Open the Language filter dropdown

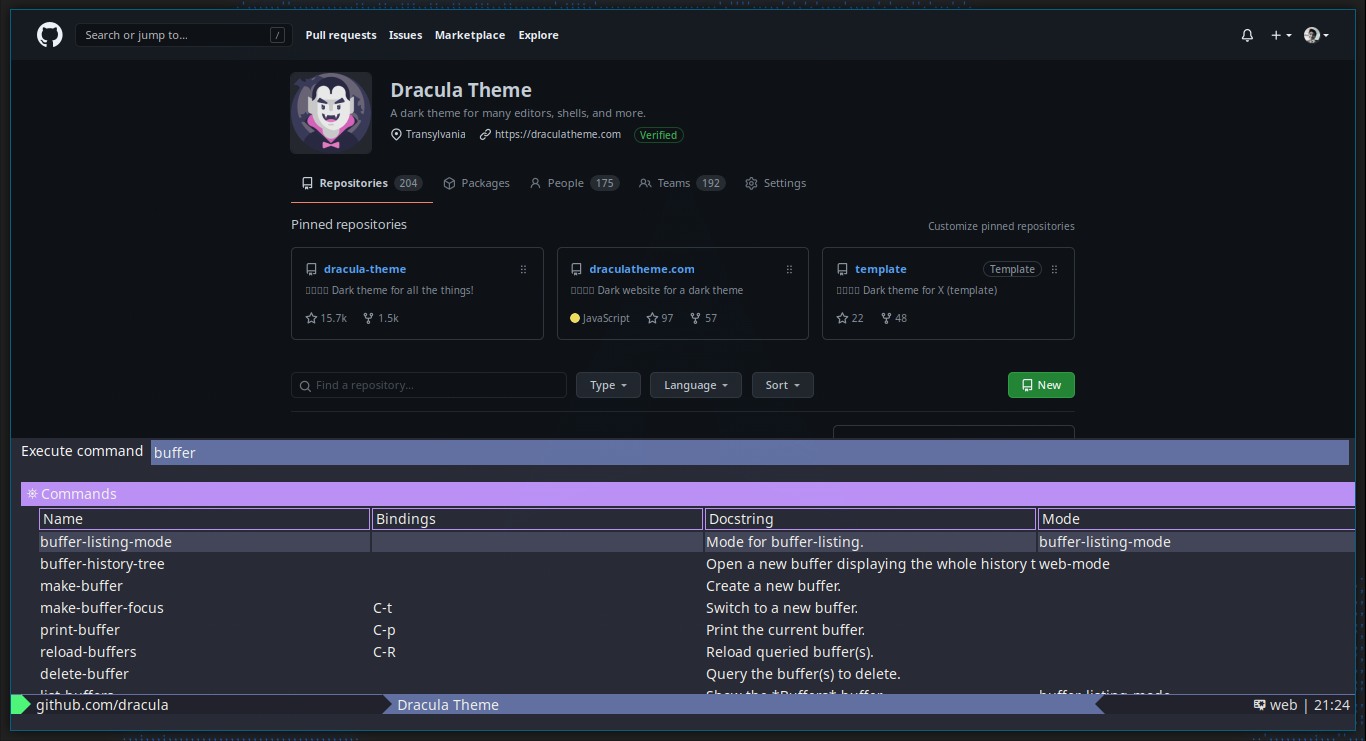click(x=696, y=385)
